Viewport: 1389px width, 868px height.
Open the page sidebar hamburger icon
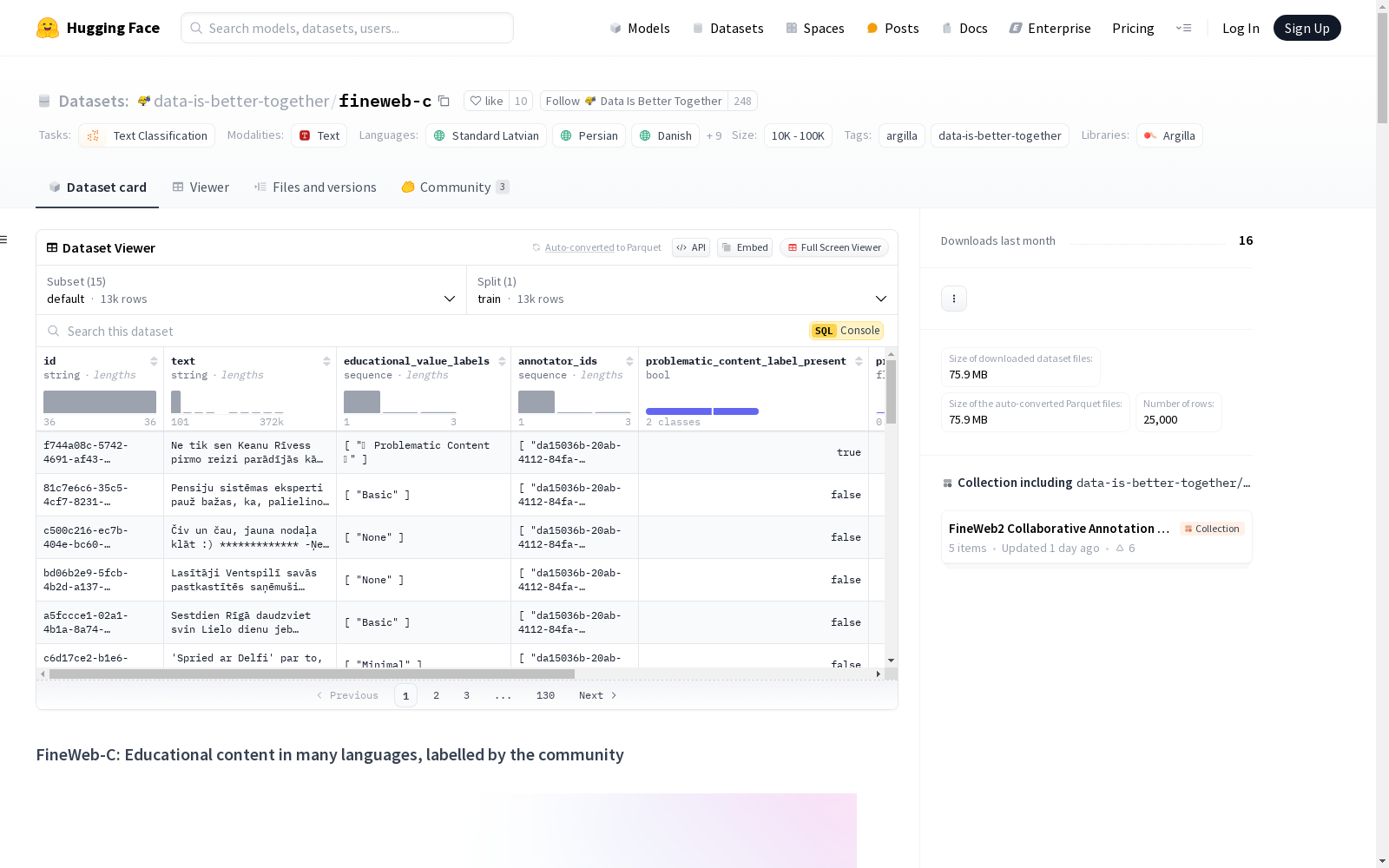click(x=3, y=240)
